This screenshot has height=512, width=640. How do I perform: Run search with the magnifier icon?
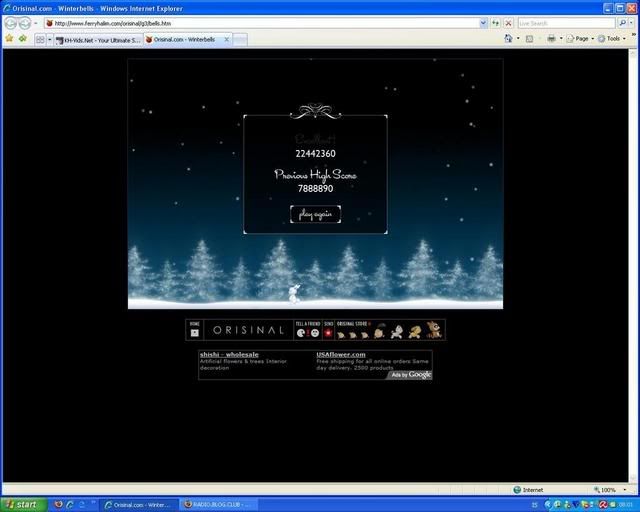click(622, 23)
